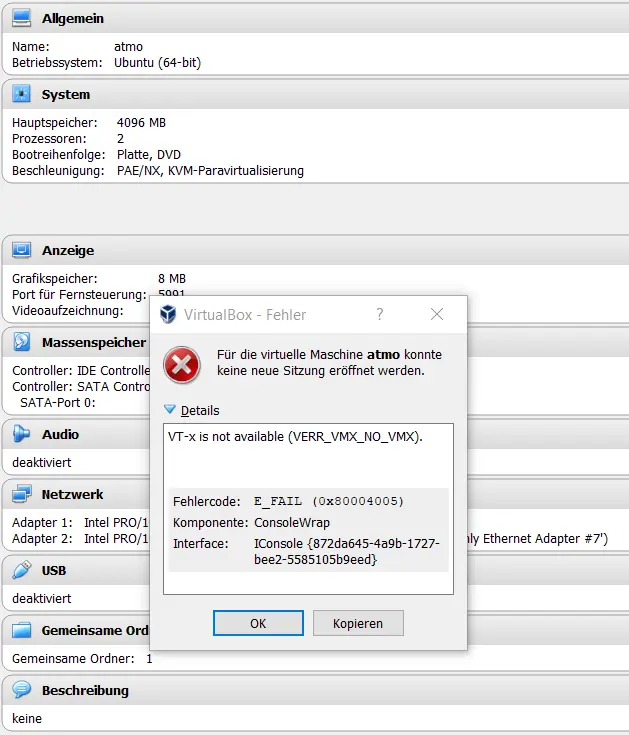Viewport: 629px width, 735px height.
Task: Click the Controller: IDE row
Action: tap(81, 371)
